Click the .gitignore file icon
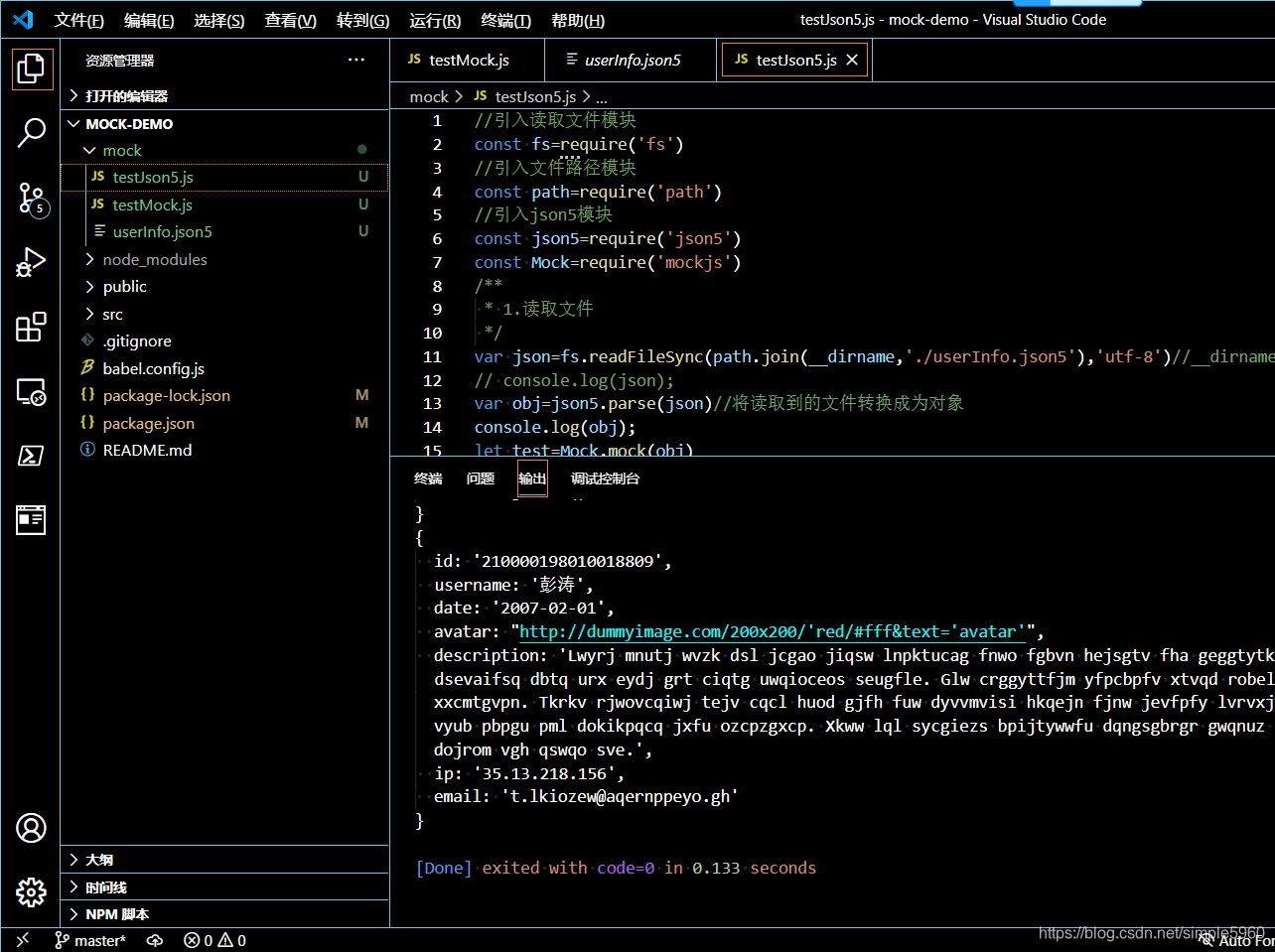This screenshot has width=1275, height=952. click(x=87, y=340)
